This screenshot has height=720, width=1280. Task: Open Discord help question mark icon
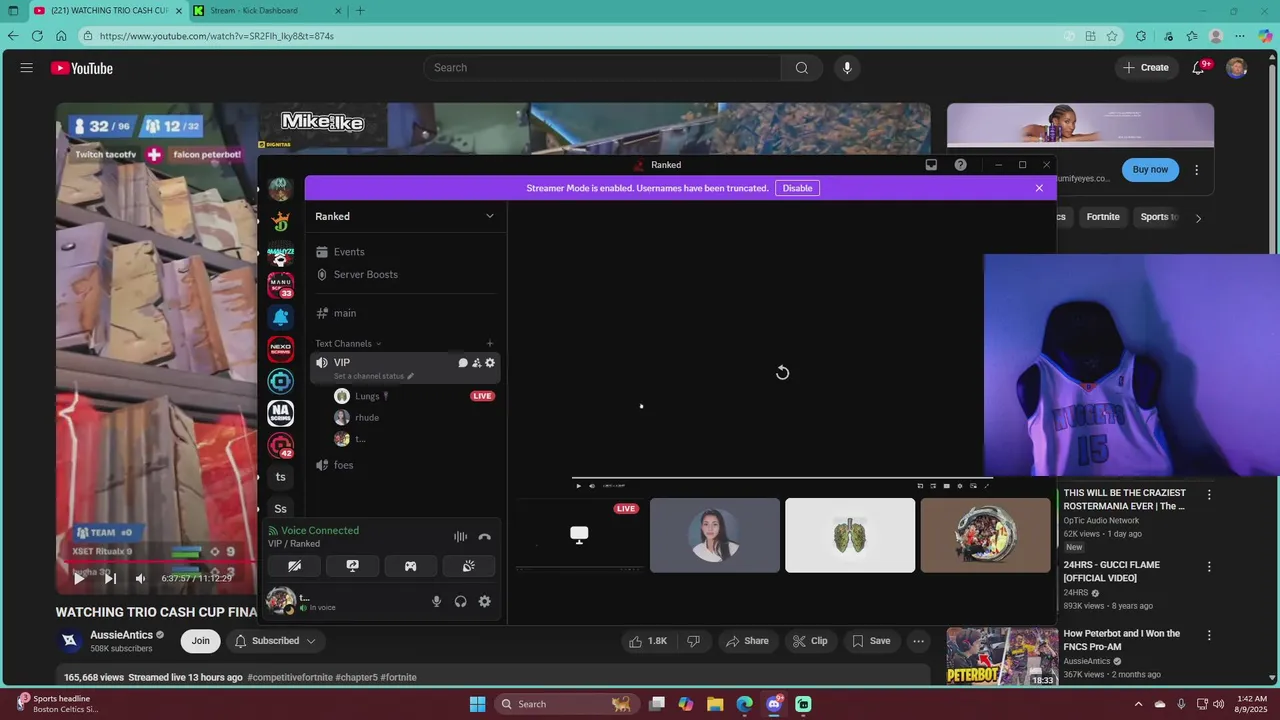coord(960,165)
